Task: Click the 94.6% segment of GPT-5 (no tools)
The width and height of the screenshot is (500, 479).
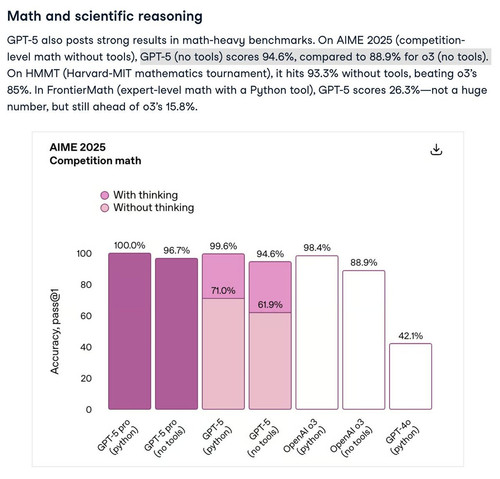Action: point(270,287)
